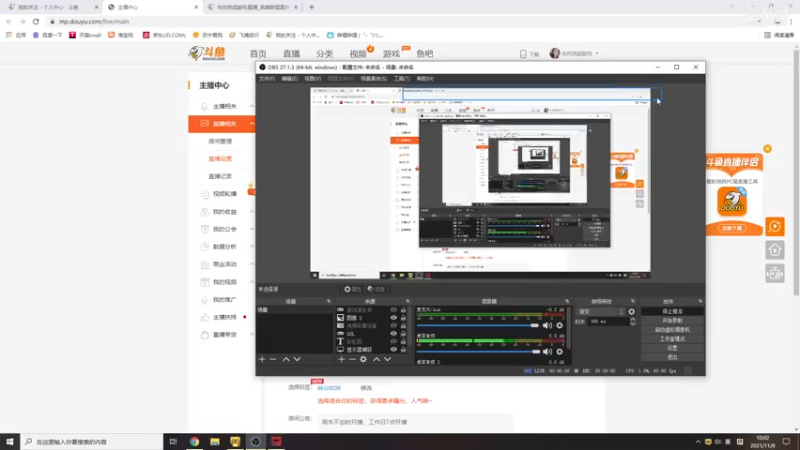Open the 编辑(E) menu in OBS

[x=289, y=79]
